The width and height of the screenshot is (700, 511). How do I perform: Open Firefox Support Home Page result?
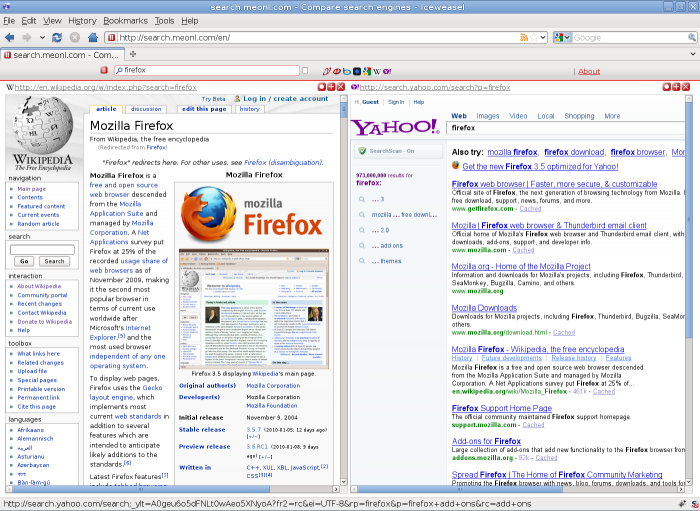pos(502,408)
